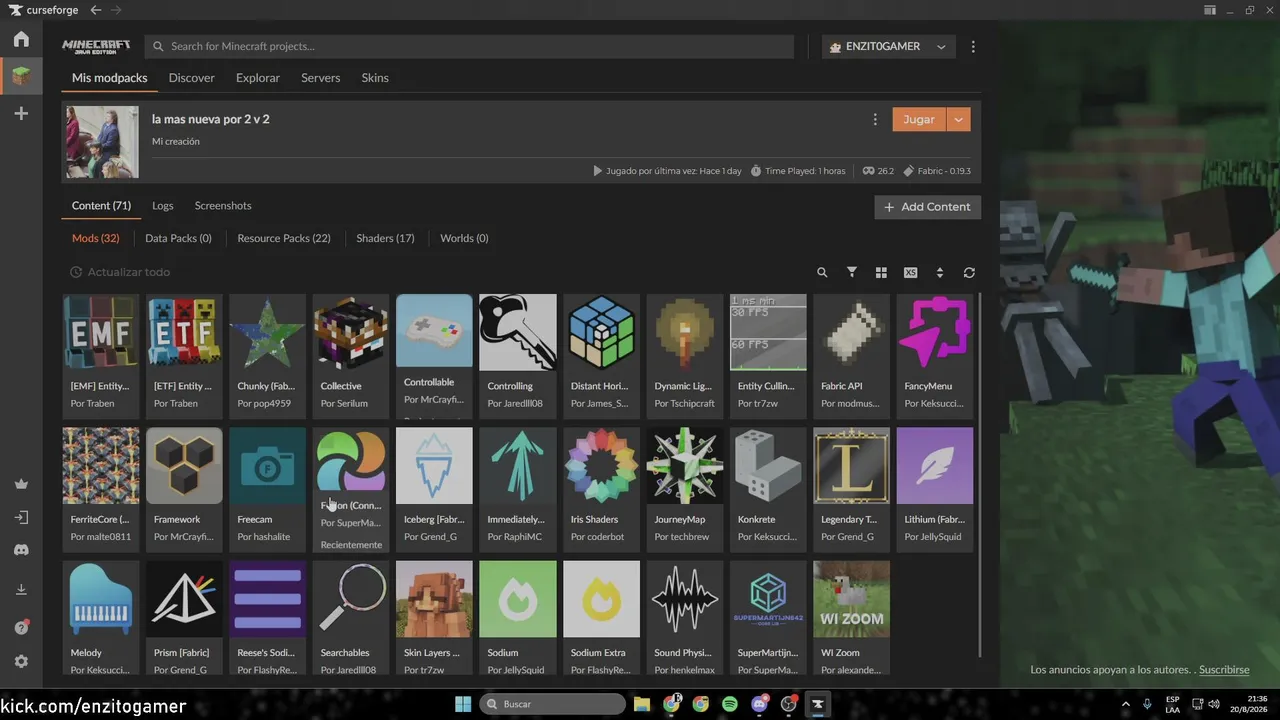Click the CurseForge anvil icon on taskbar
Image resolution: width=1280 pixels, height=720 pixels.
pos(818,704)
